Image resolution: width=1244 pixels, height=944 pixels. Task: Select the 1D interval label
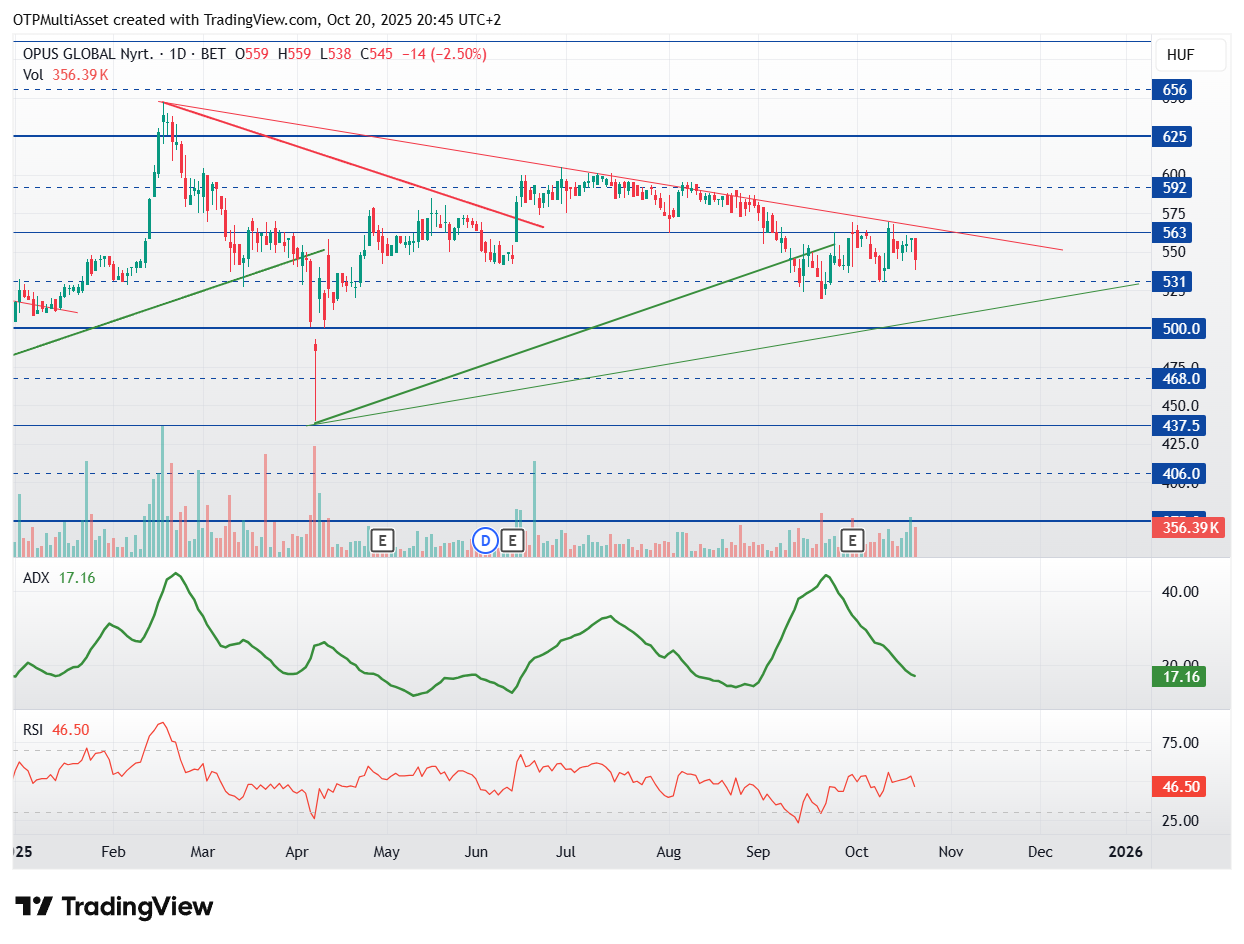(180, 54)
